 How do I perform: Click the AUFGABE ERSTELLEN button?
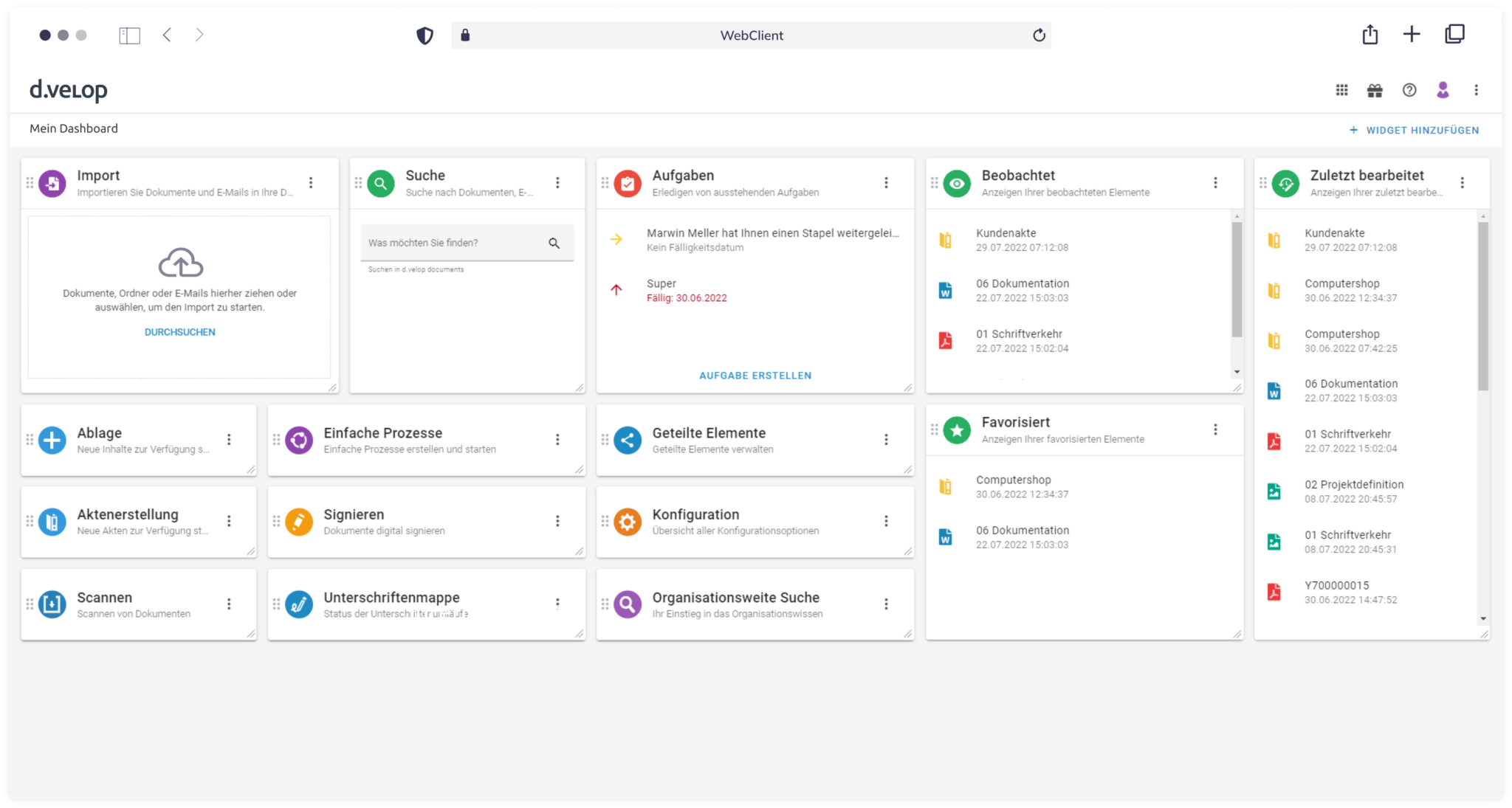point(755,376)
